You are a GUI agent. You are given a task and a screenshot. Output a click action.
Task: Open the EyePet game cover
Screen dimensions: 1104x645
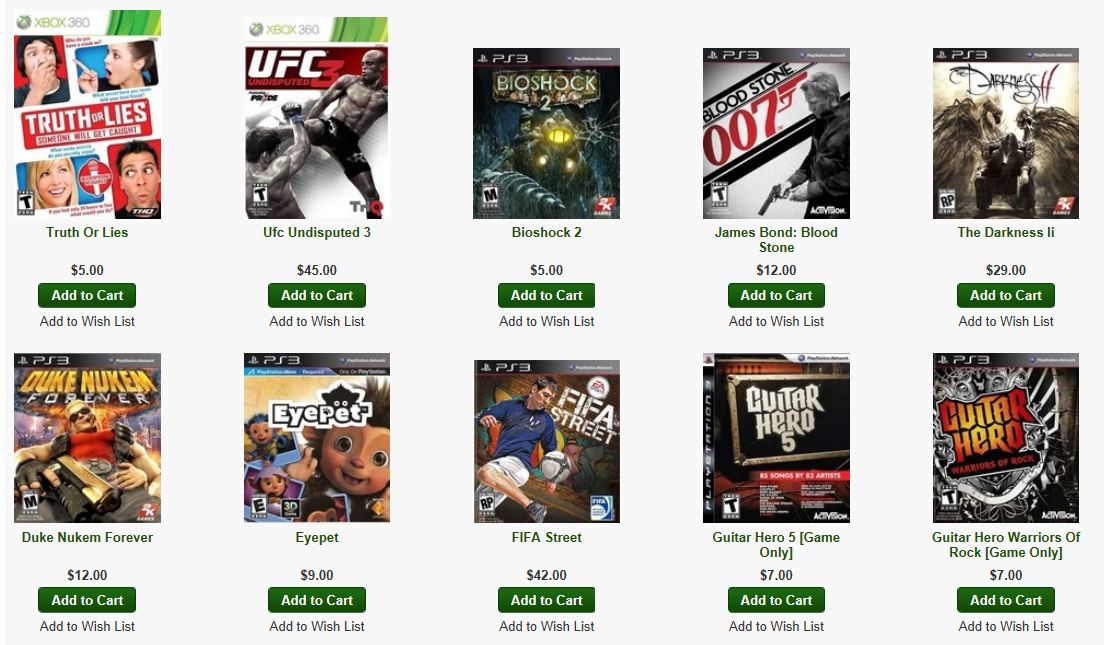tap(317, 438)
